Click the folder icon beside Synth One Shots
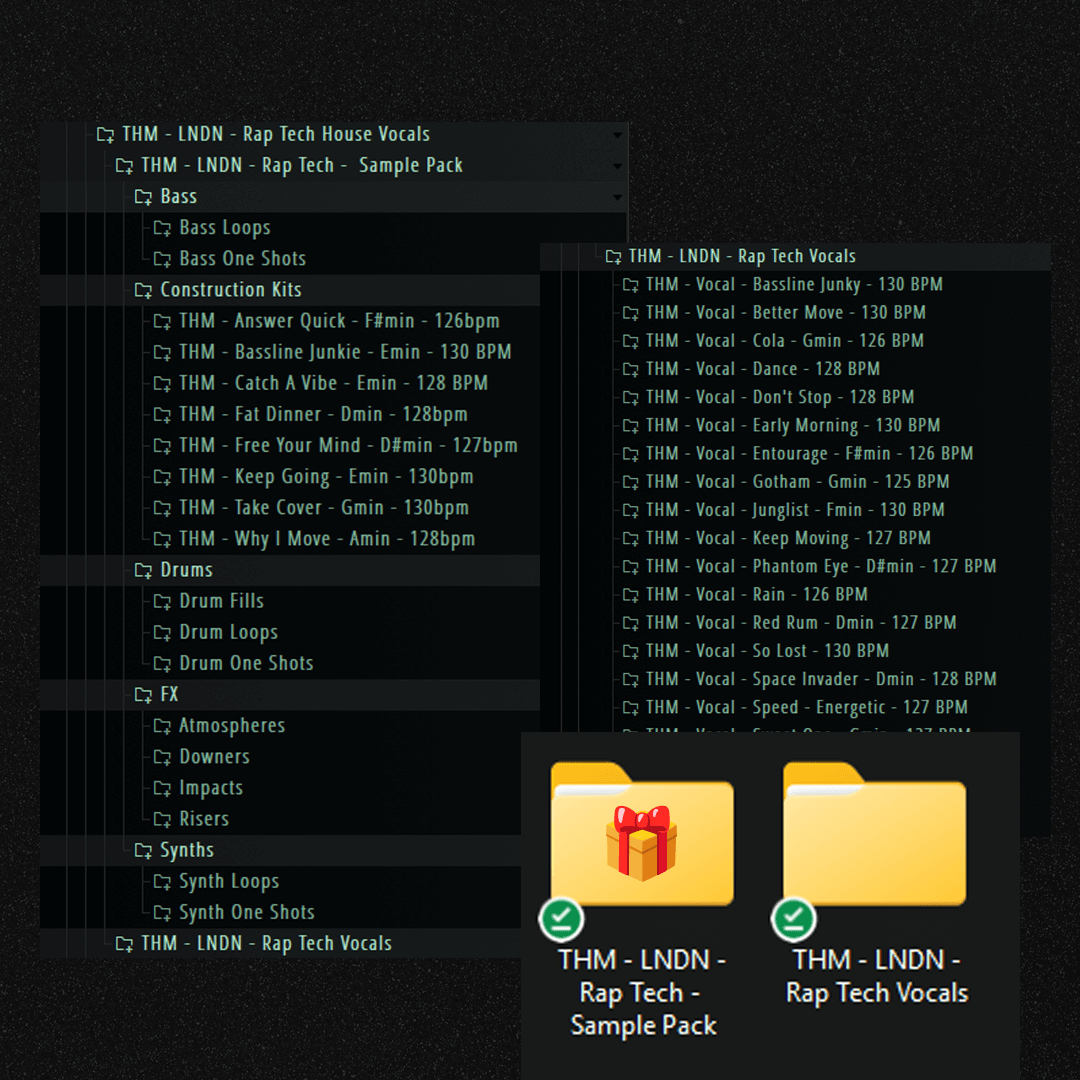 click(162, 912)
